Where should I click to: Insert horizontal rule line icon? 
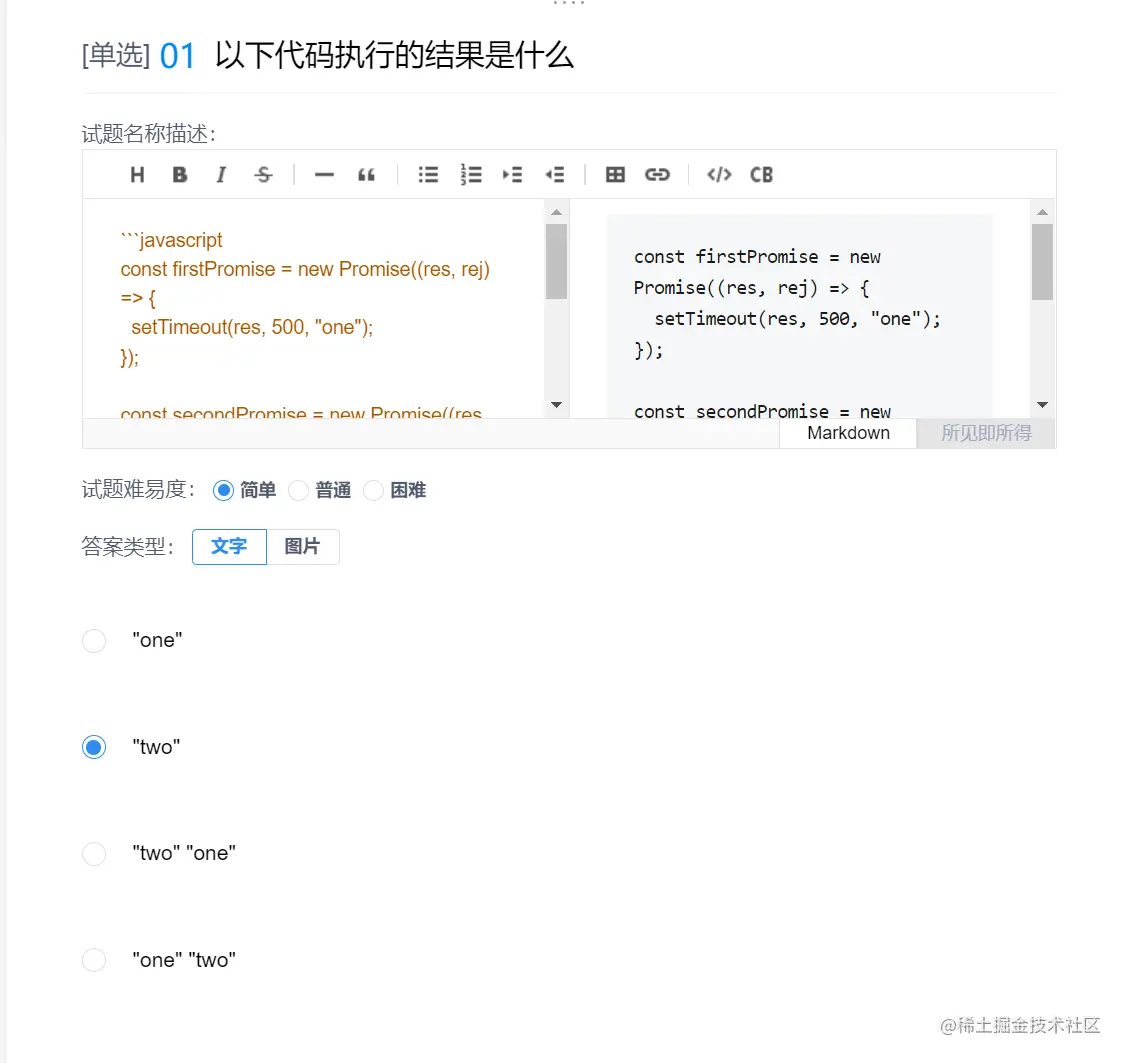[x=324, y=175]
